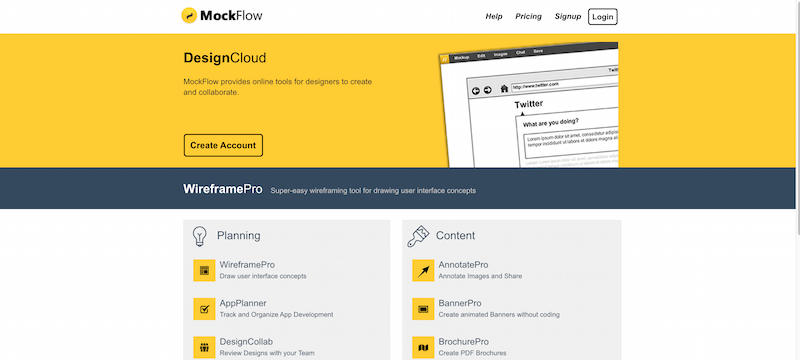Screen dimensions: 800x360
Task: Click 'Annotate Images and Share' text
Action: click(x=480, y=276)
